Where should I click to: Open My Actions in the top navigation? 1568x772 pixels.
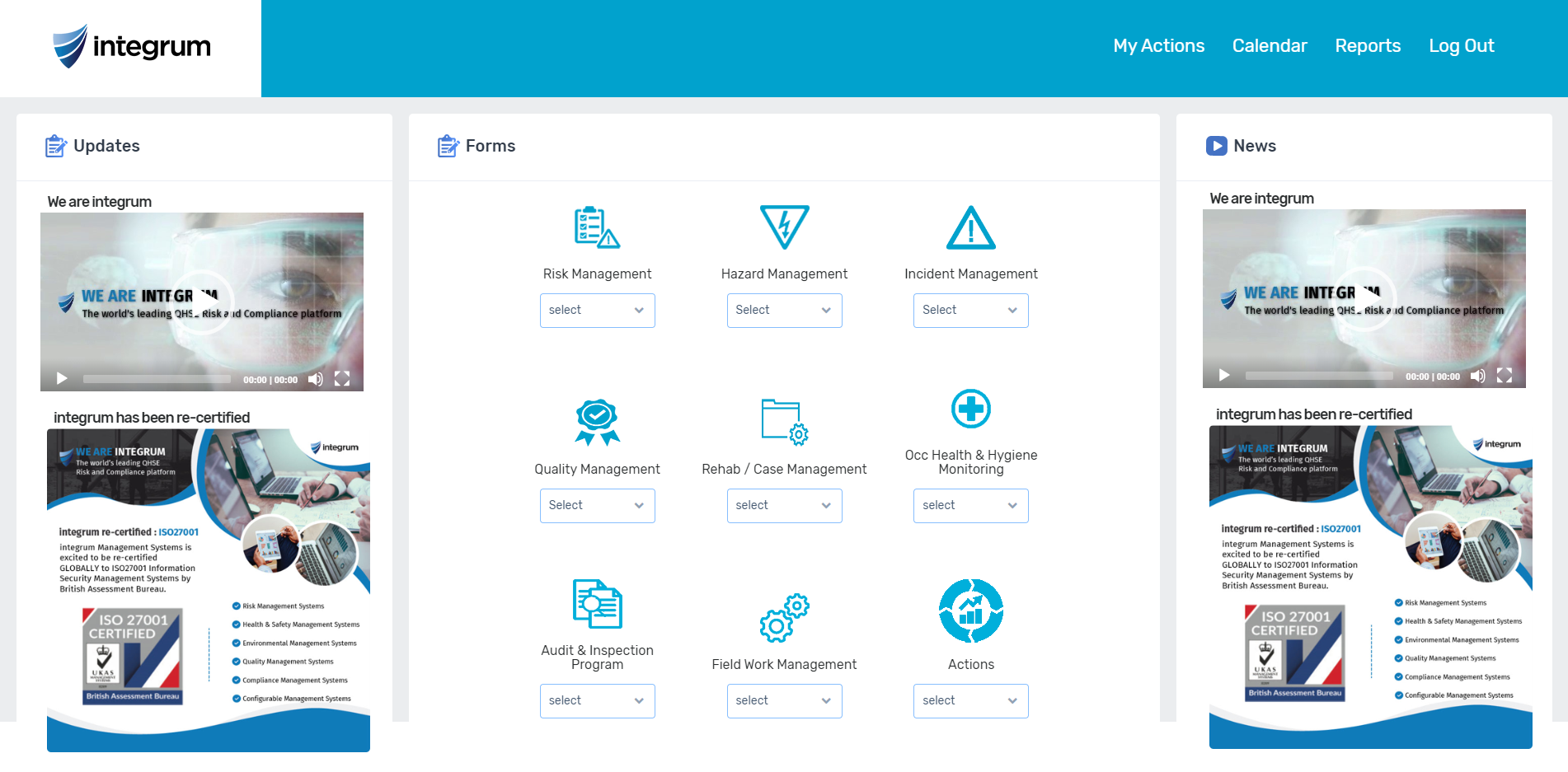[x=1158, y=46]
